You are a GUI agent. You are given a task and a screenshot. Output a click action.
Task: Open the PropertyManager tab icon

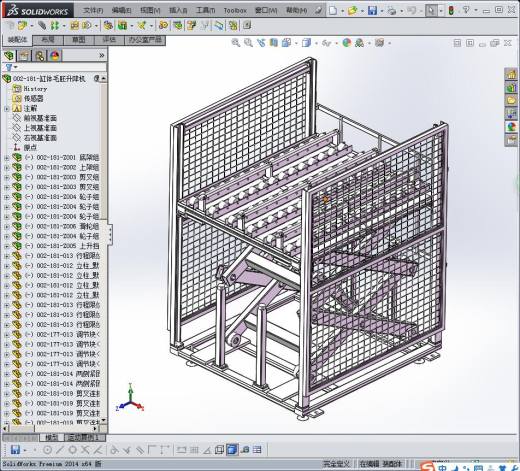24,56
